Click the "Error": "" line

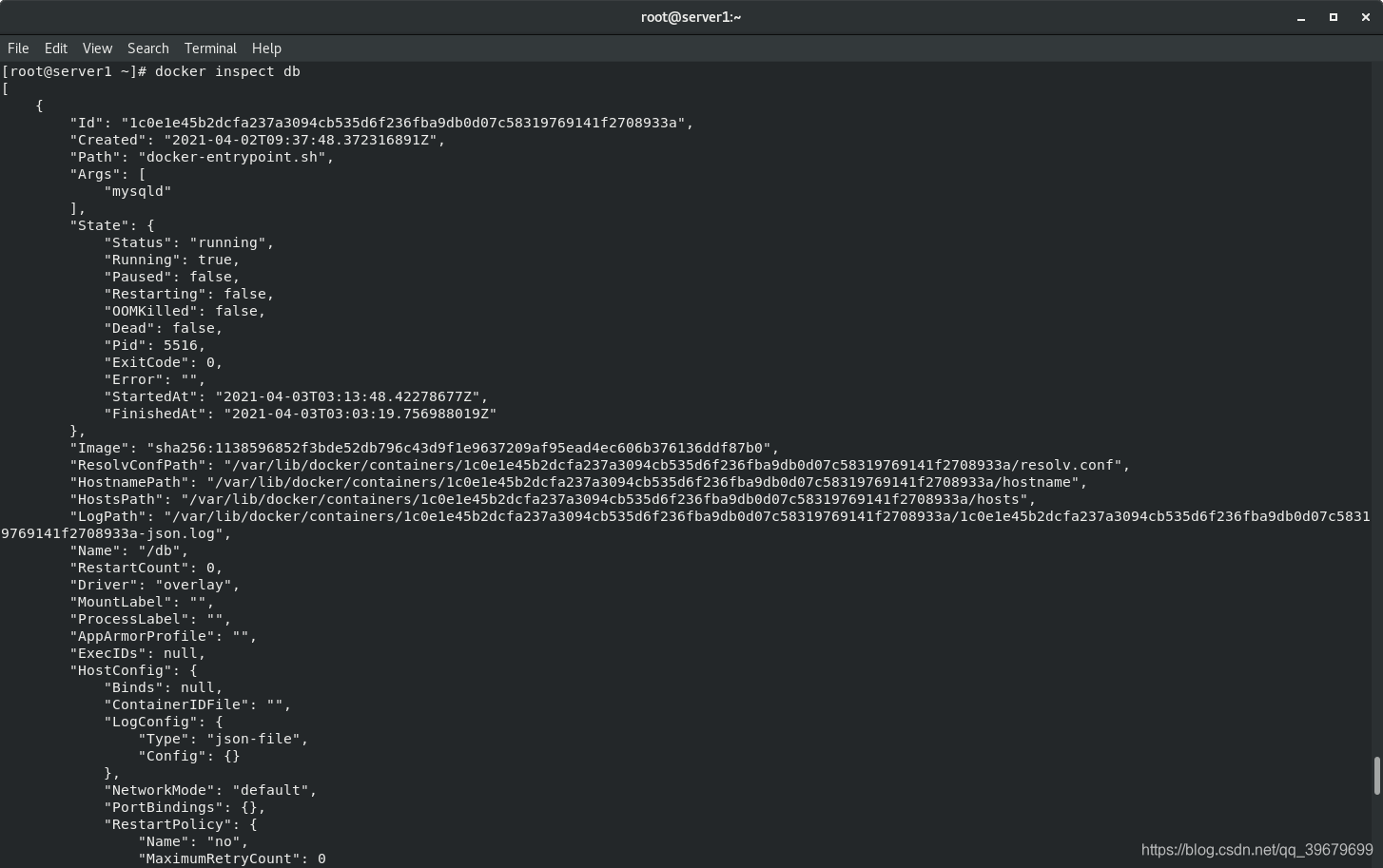[x=155, y=379]
